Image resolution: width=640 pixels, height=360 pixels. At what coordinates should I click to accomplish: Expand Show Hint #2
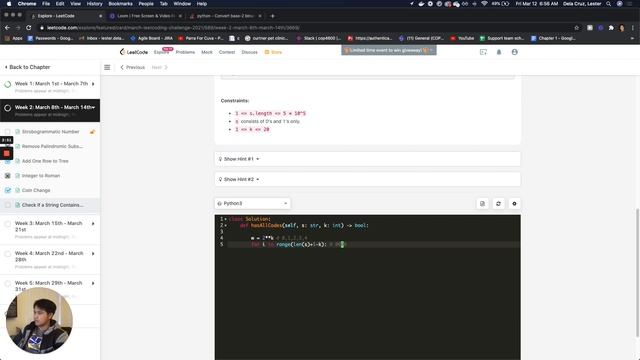[x=367, y=179]
